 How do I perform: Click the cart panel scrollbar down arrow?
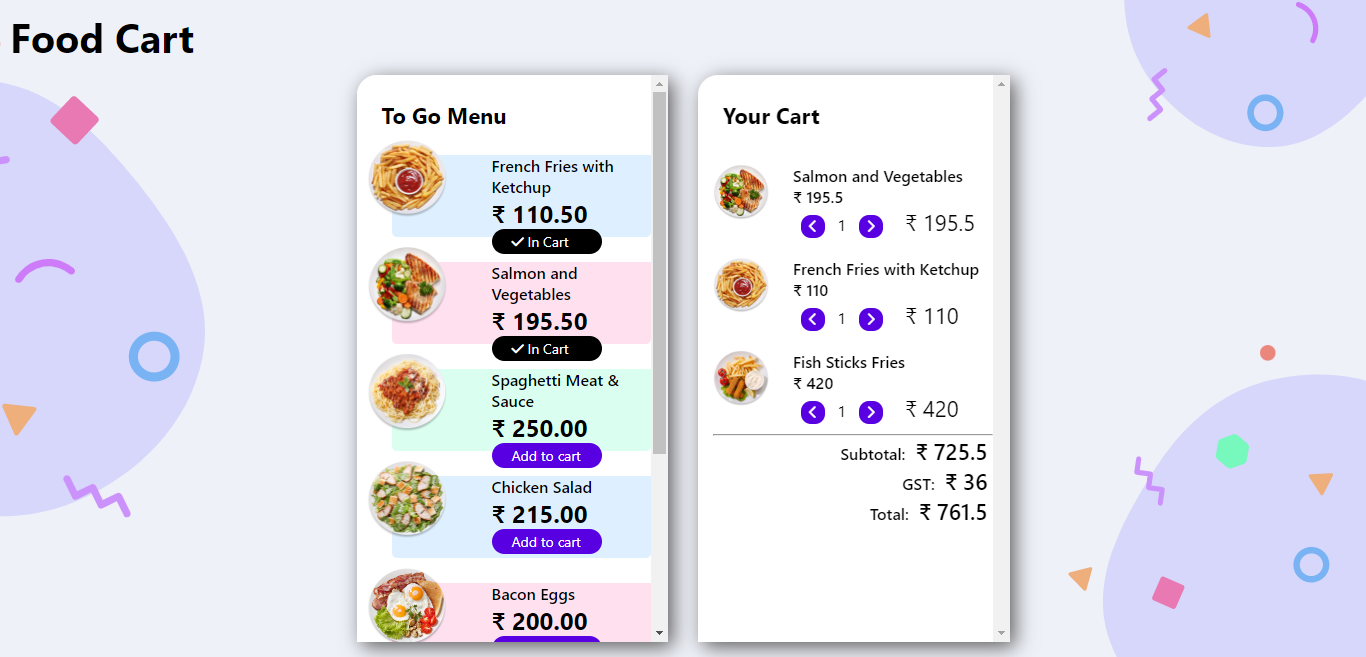tap(1001, 633)
